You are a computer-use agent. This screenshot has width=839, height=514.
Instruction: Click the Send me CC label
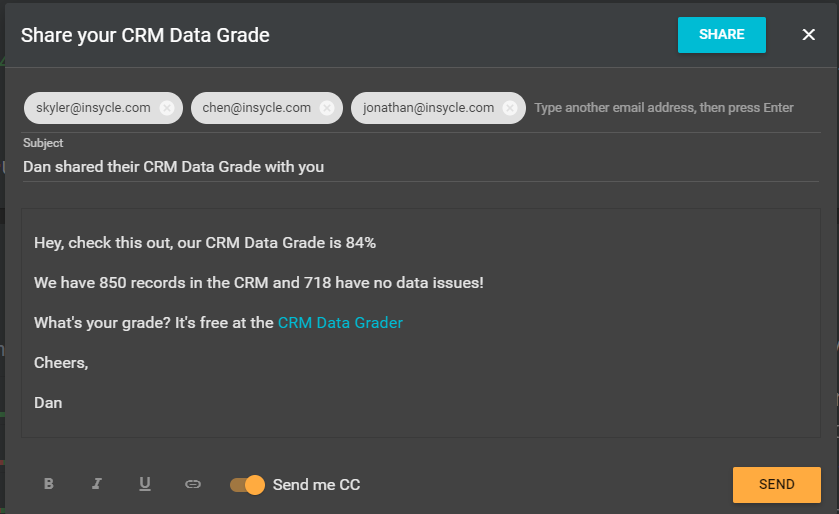coord(316,485)
